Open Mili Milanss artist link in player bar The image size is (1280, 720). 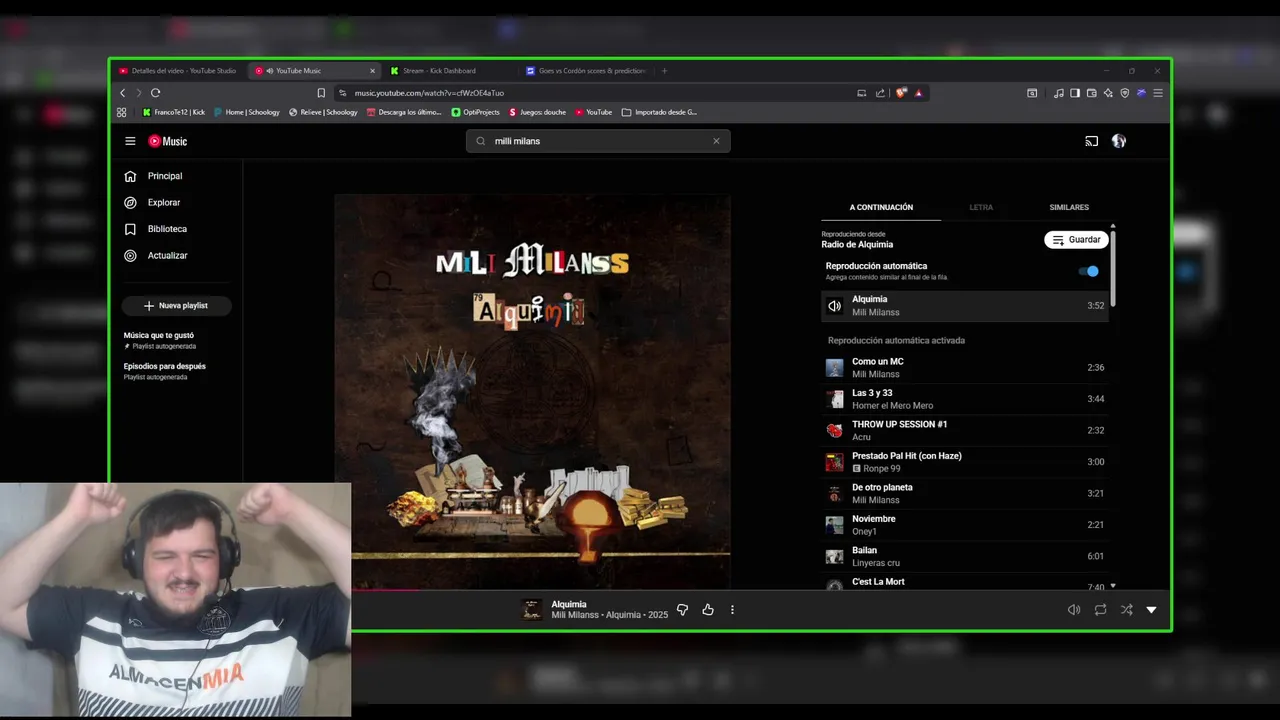[575, 615]
